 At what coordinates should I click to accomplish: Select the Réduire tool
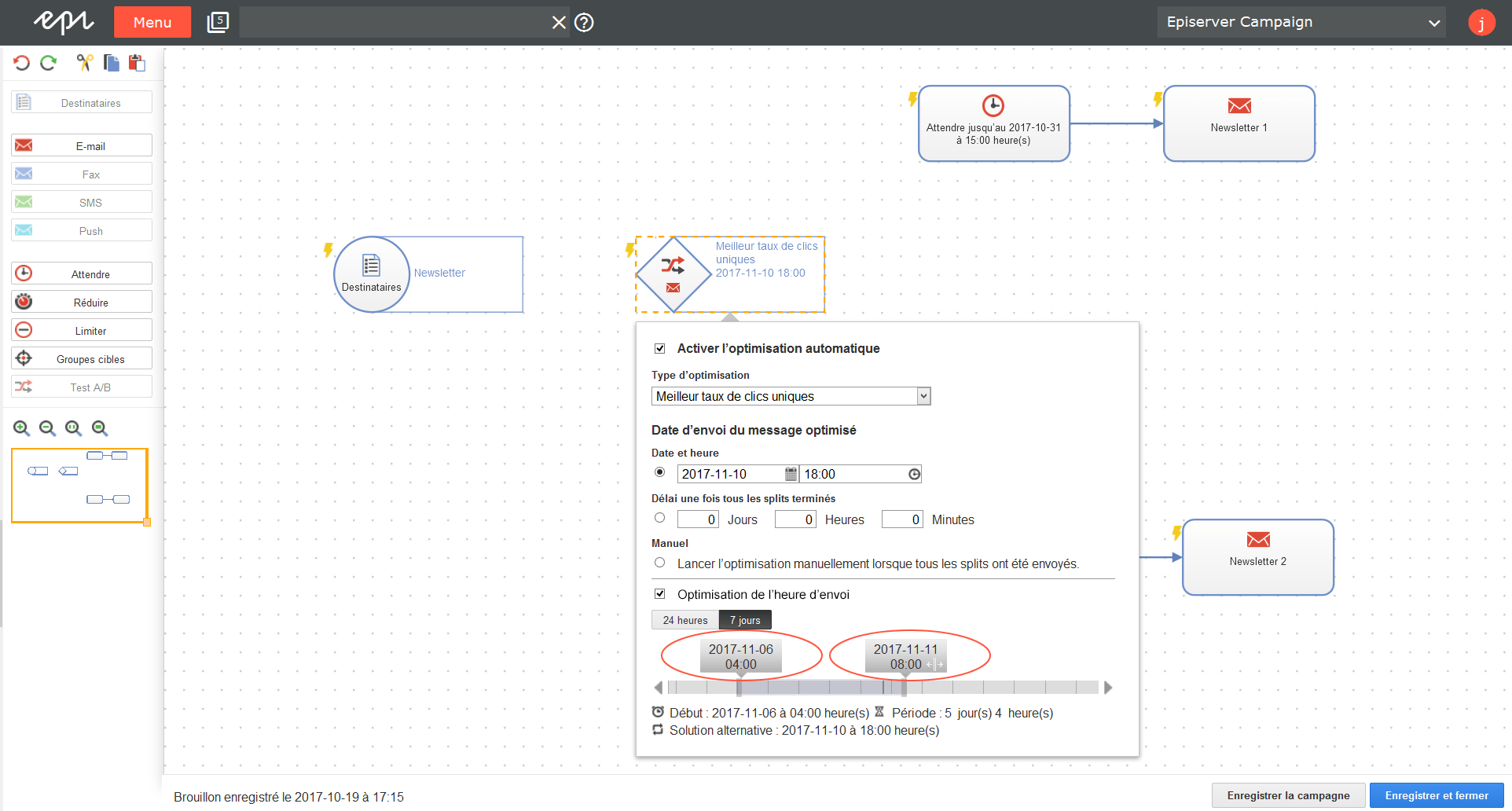pos(82,302)
